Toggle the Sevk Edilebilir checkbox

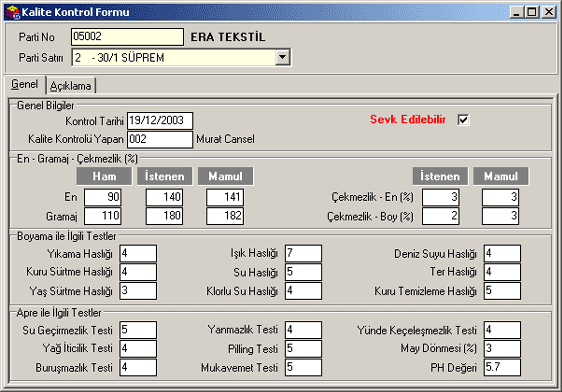[463, 120]
